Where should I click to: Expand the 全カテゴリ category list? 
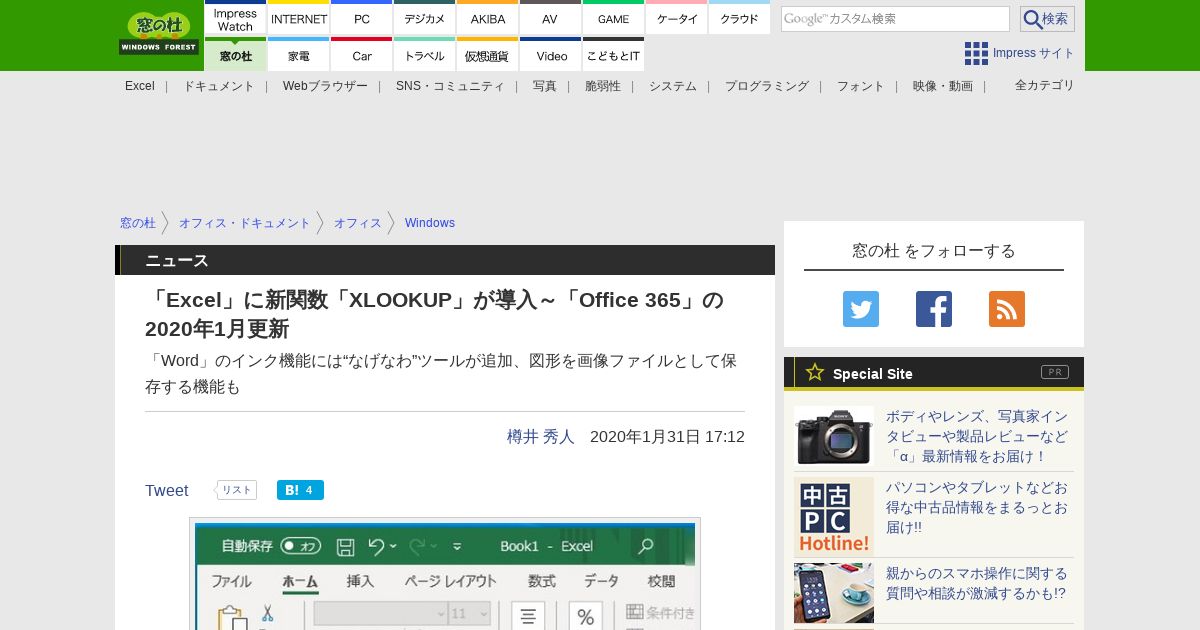pyautogui.click(x=1044, y=85)
